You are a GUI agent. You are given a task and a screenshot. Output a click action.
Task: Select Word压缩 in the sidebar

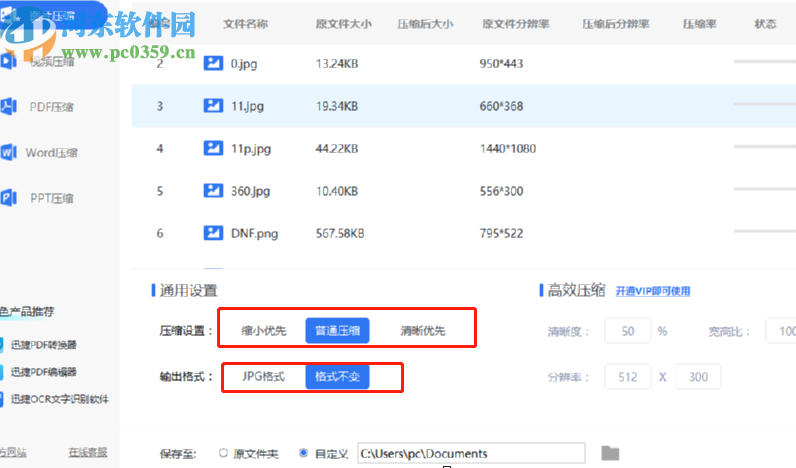coord(51,153)
